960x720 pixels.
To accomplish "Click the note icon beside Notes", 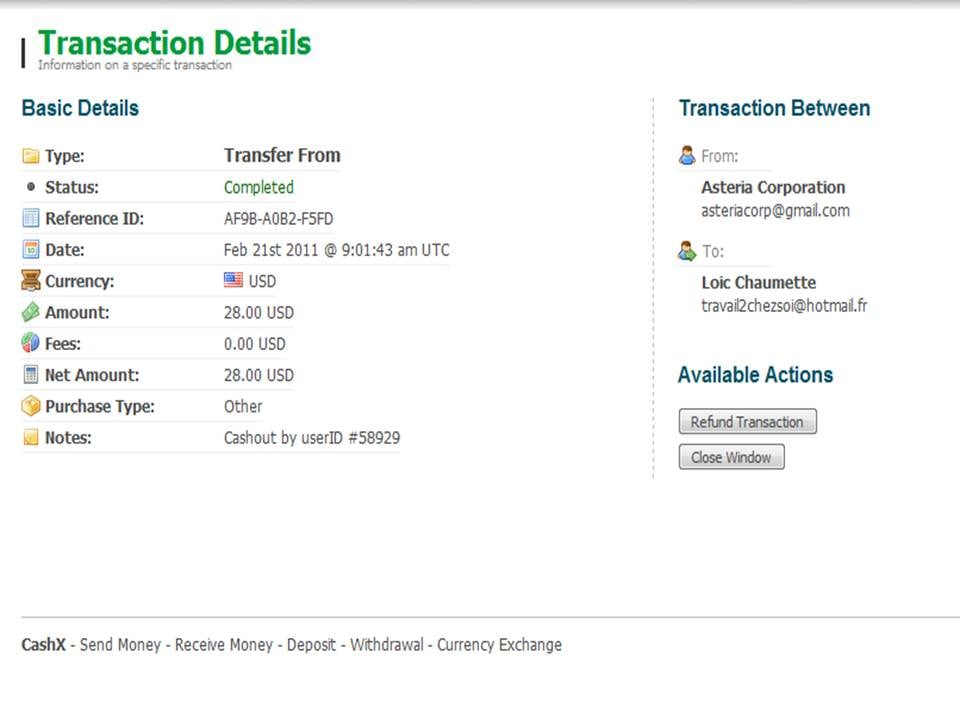I will tap(31, 437).
